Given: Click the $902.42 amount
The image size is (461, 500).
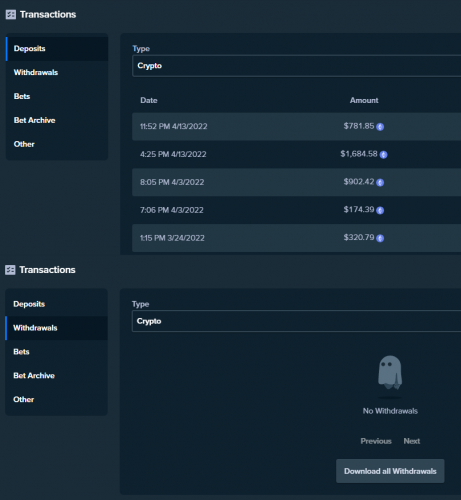Looking at the screenshot, I should pyautogui.click(x=359, y=182).
